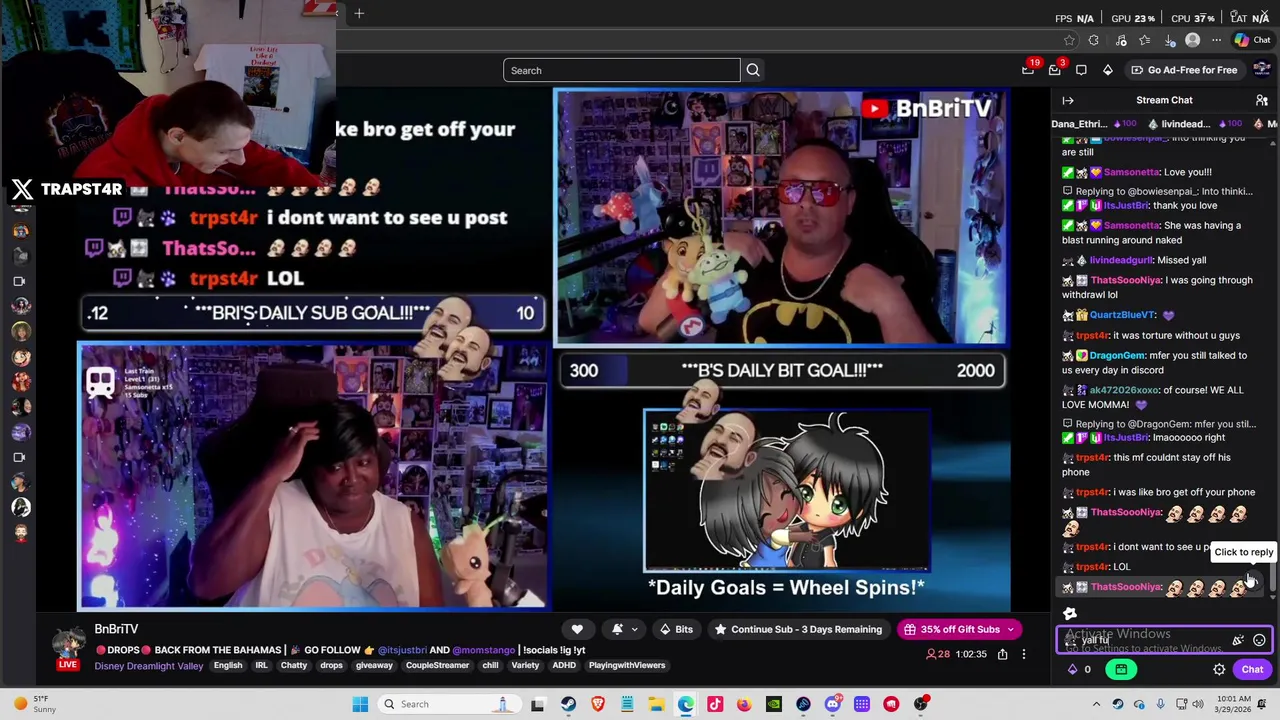The height and width of the screenshot is (720, 1280).
Task: Open chat settings gear icon
Action: [1219, 670]
